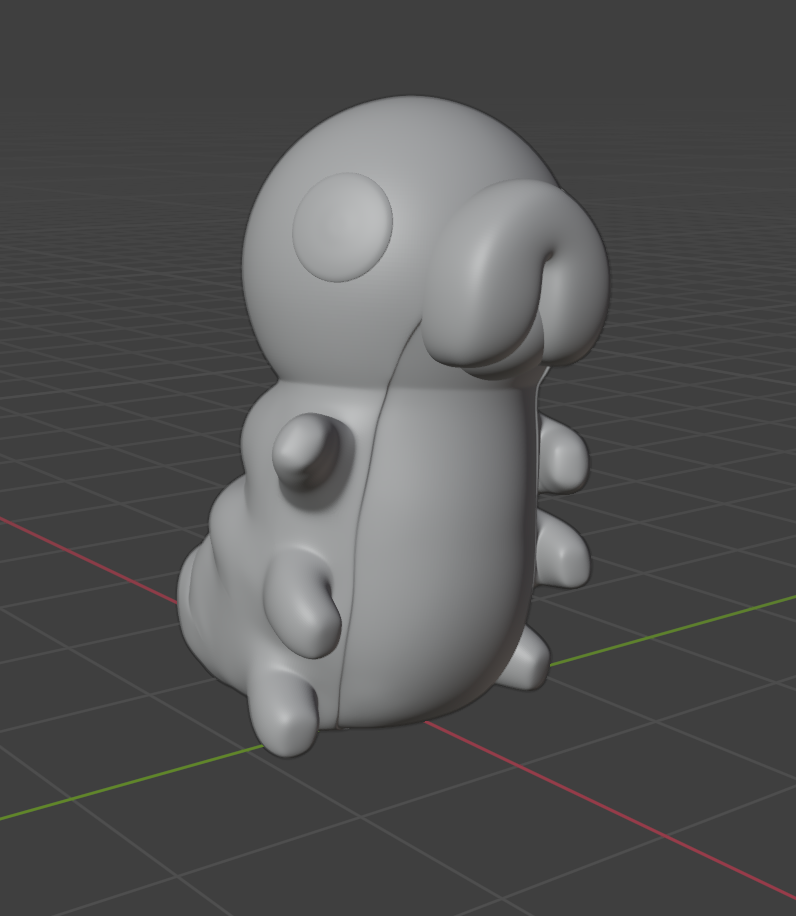
Task: Click the round eye disc on the head
Action: click(342, 227)
